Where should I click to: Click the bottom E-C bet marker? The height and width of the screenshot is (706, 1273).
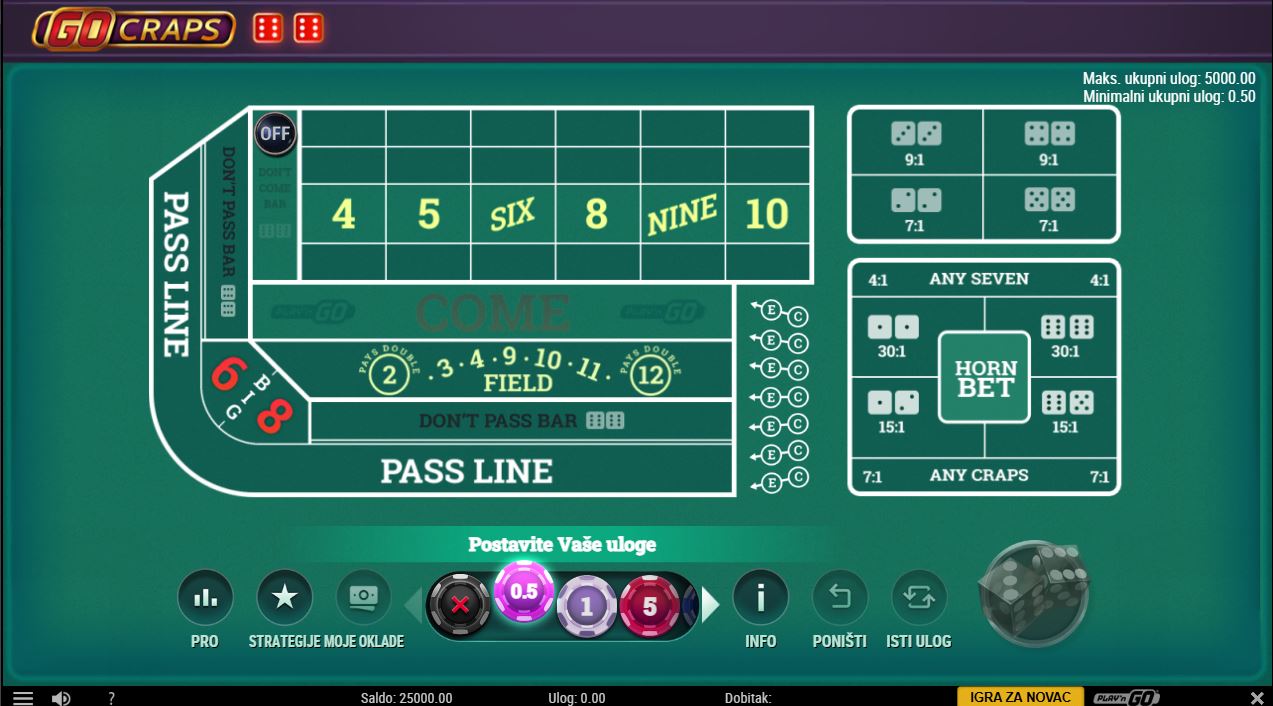coord(780,481)
